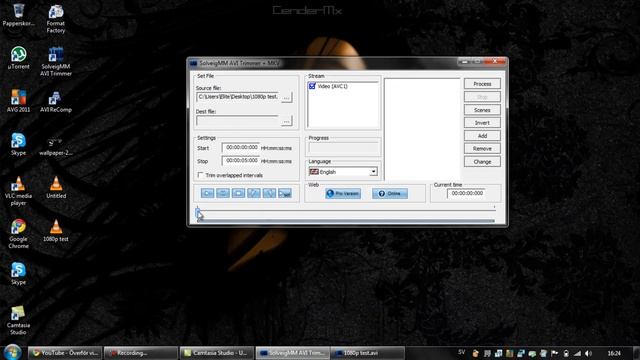Select AVI ReComp desktop icon

56,101
